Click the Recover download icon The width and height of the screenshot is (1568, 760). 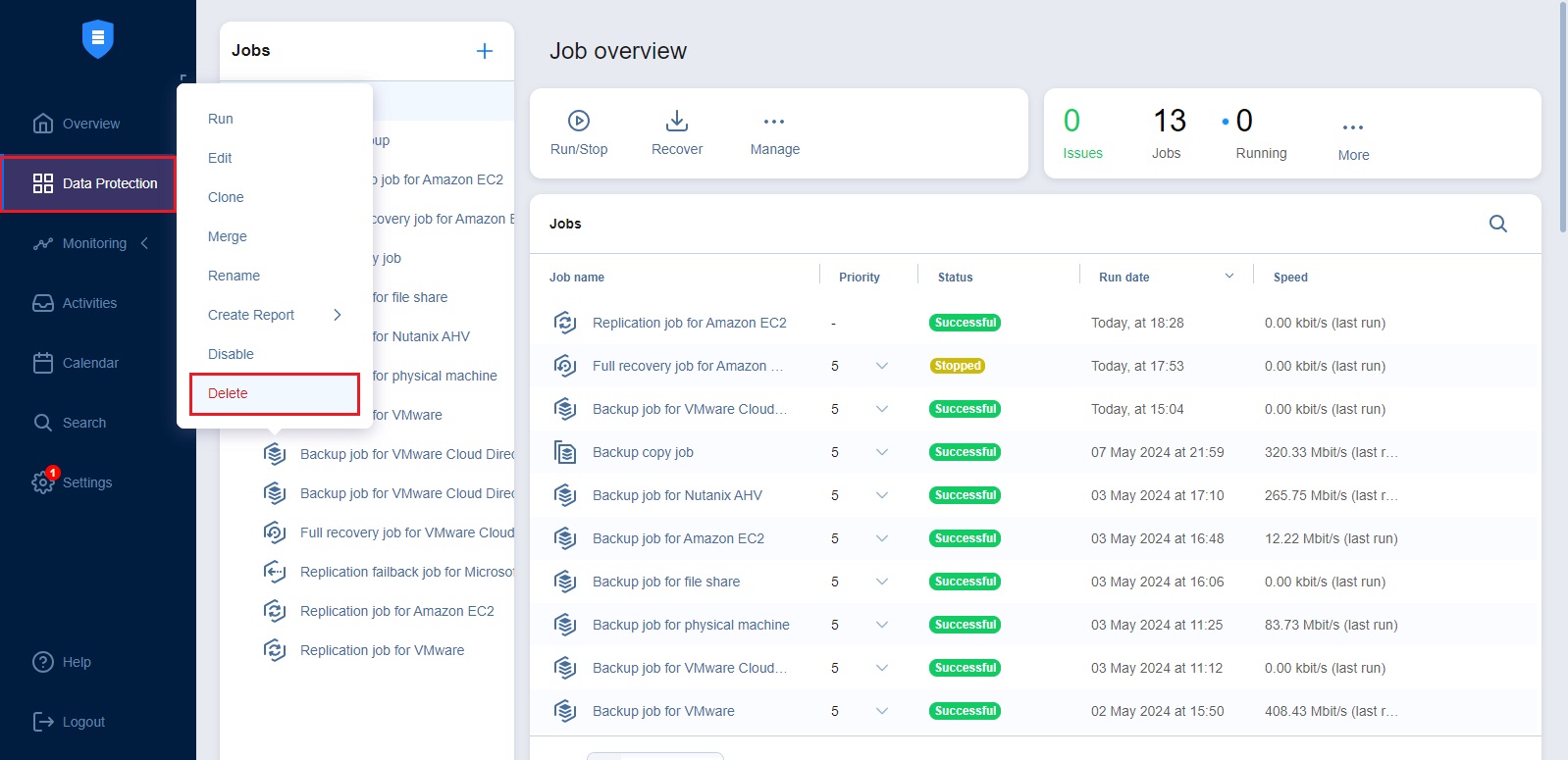(677, 121)
